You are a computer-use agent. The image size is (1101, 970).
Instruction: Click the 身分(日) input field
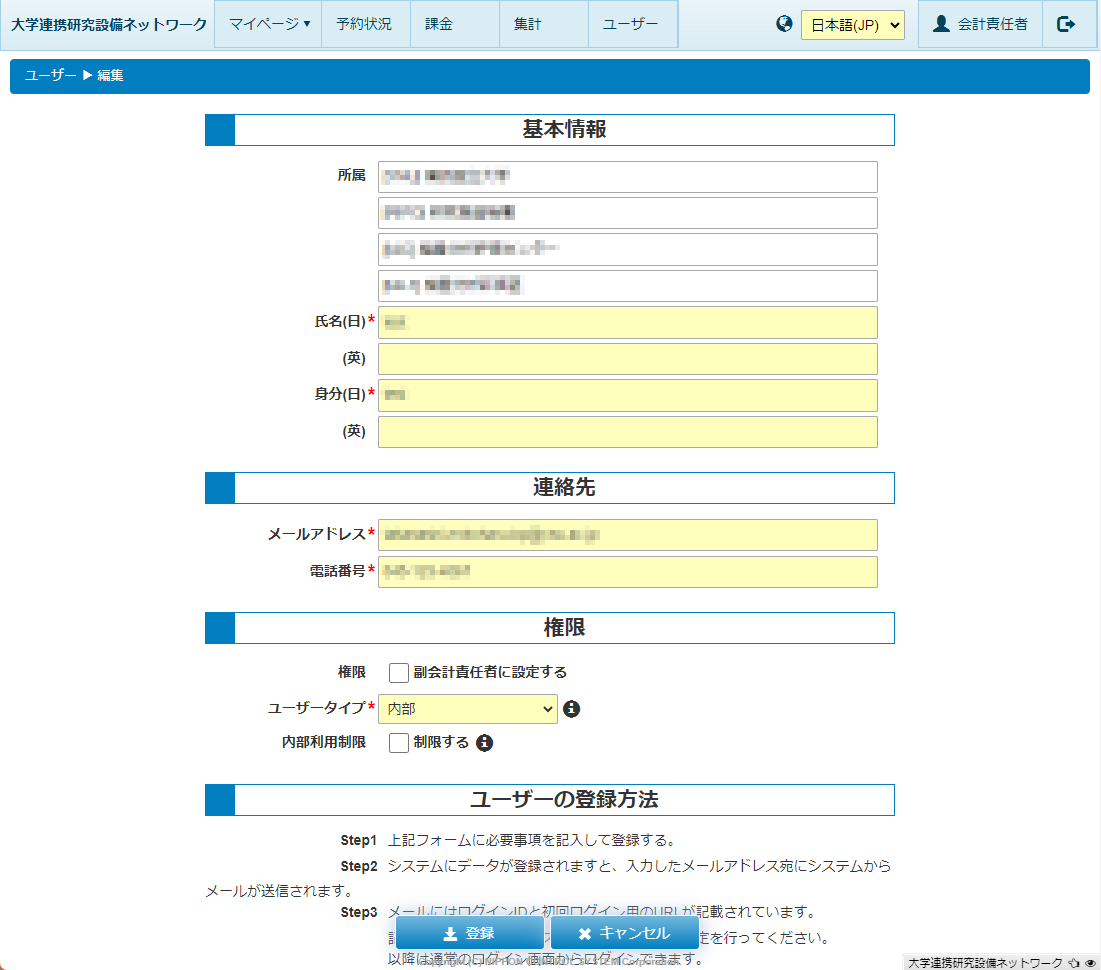point(628,395)
